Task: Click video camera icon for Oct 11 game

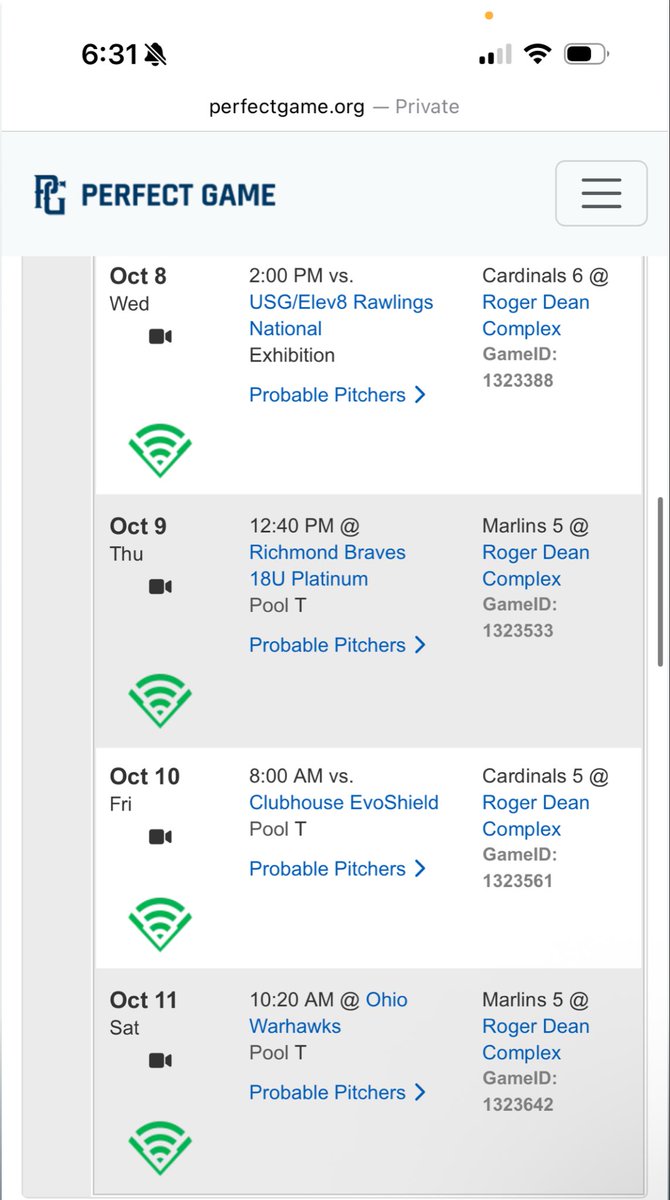Action: click(x=160, y=1061)
